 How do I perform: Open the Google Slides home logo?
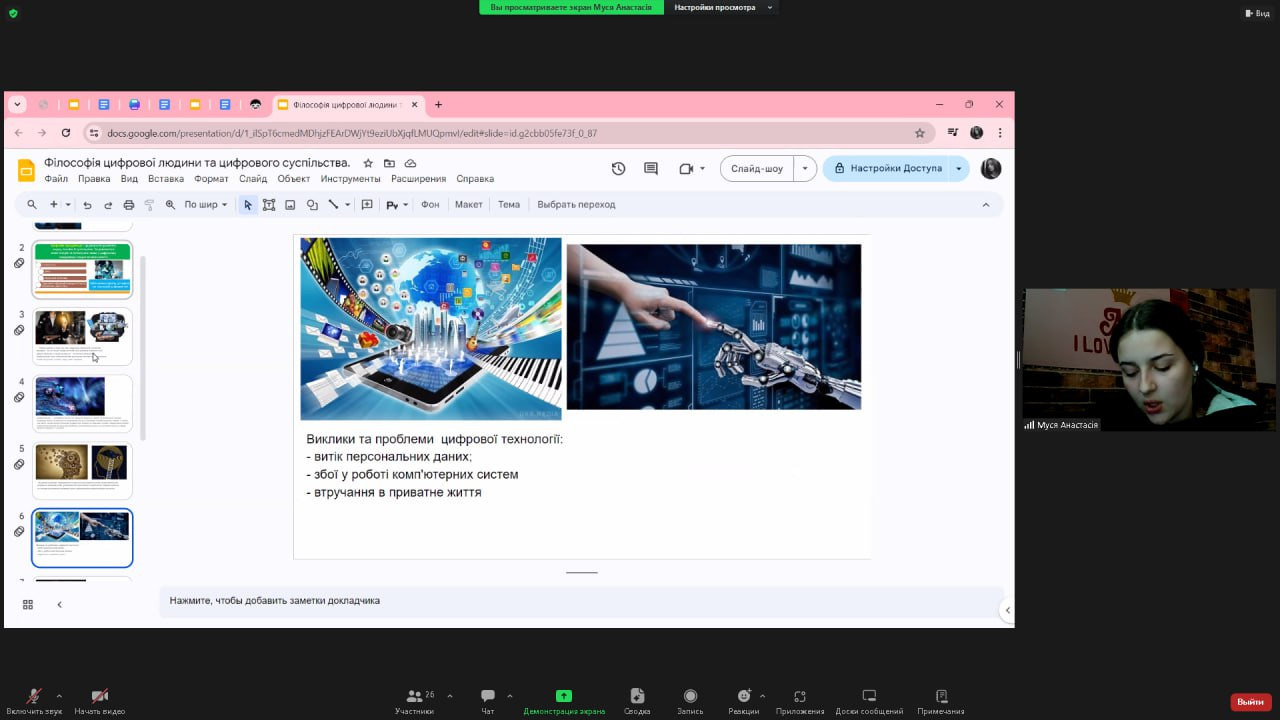[x=26, y=170]
